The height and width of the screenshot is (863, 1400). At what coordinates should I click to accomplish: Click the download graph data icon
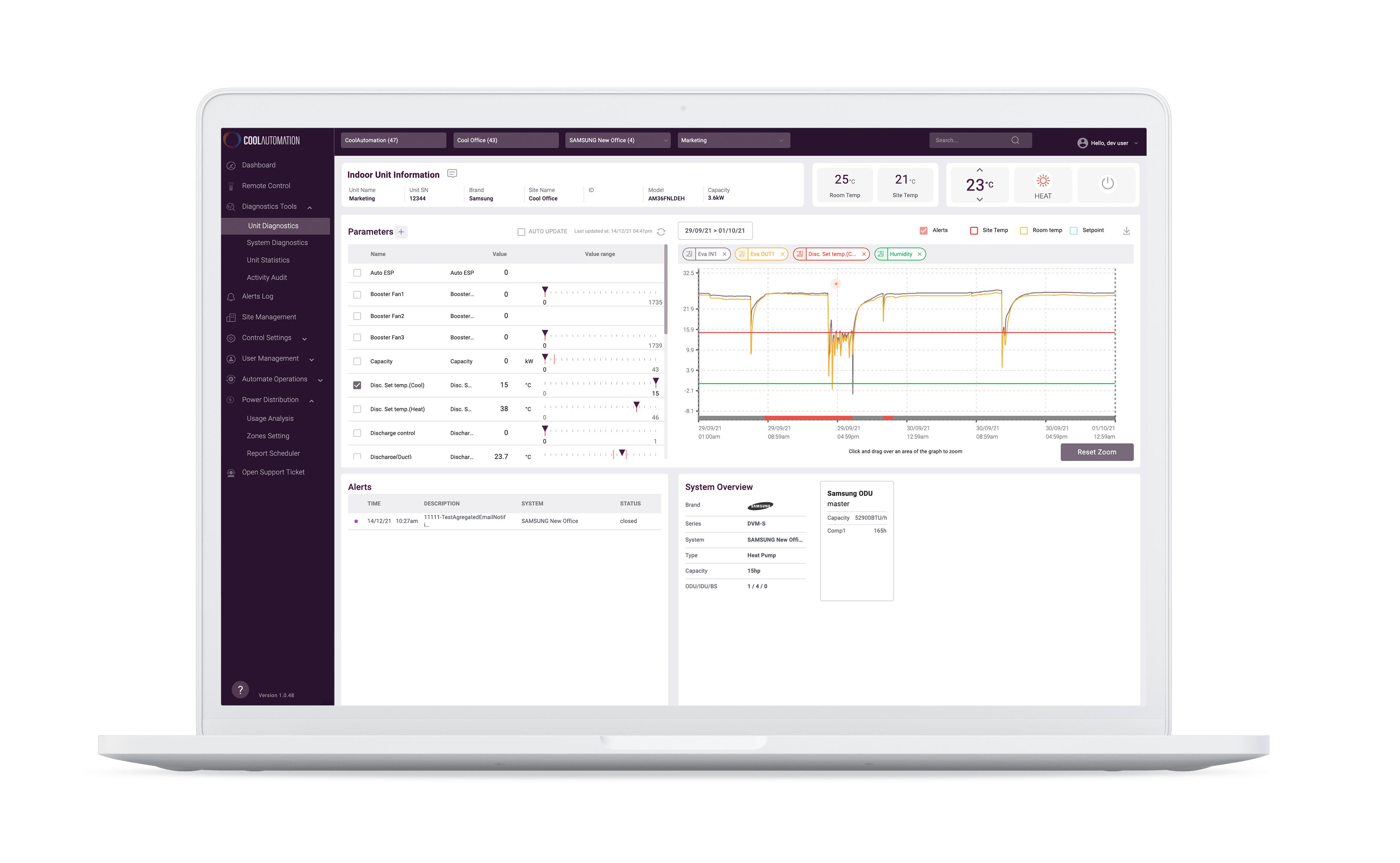pos(1126,231)
